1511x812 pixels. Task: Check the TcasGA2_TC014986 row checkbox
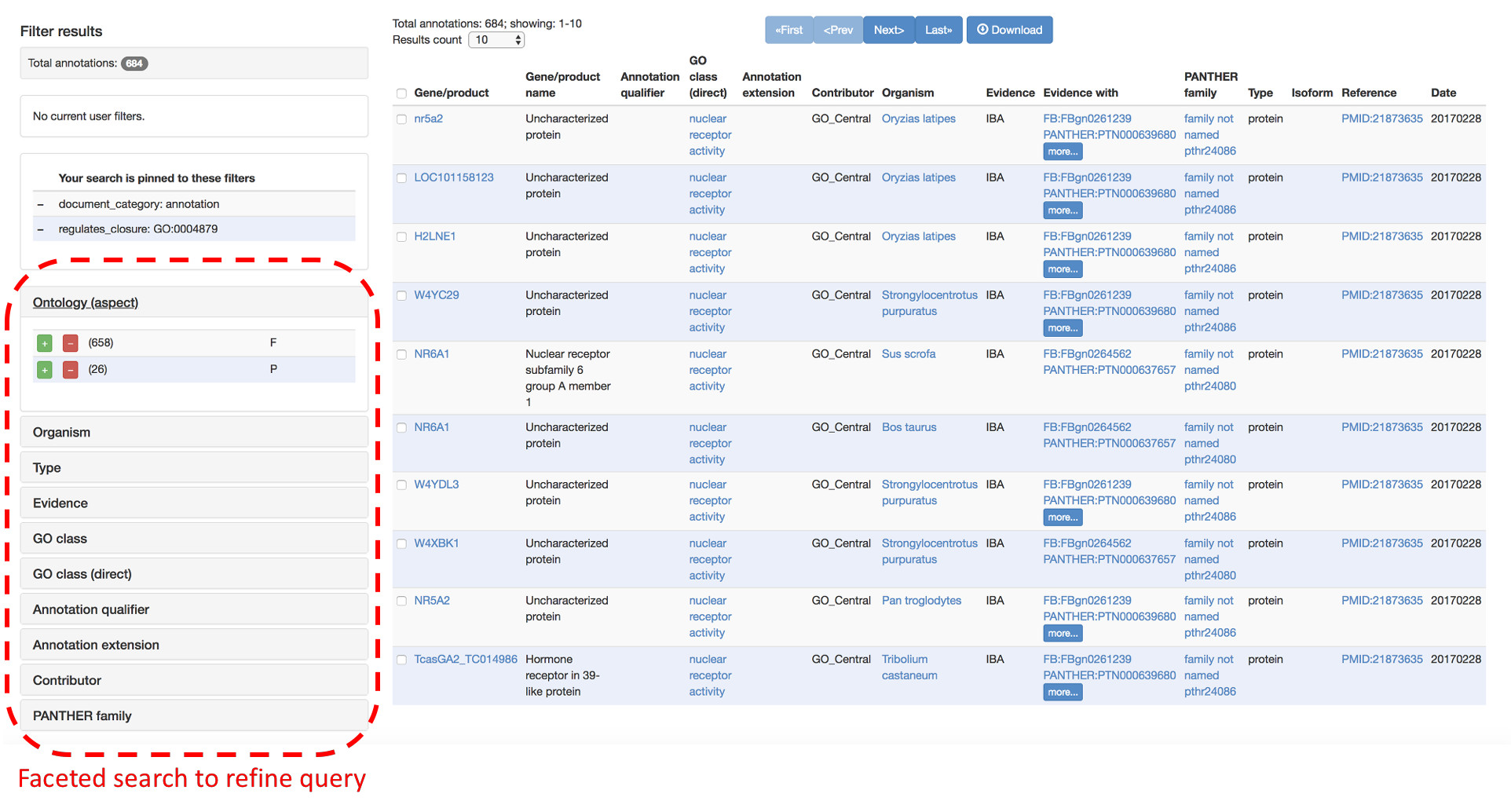point(402,660)
